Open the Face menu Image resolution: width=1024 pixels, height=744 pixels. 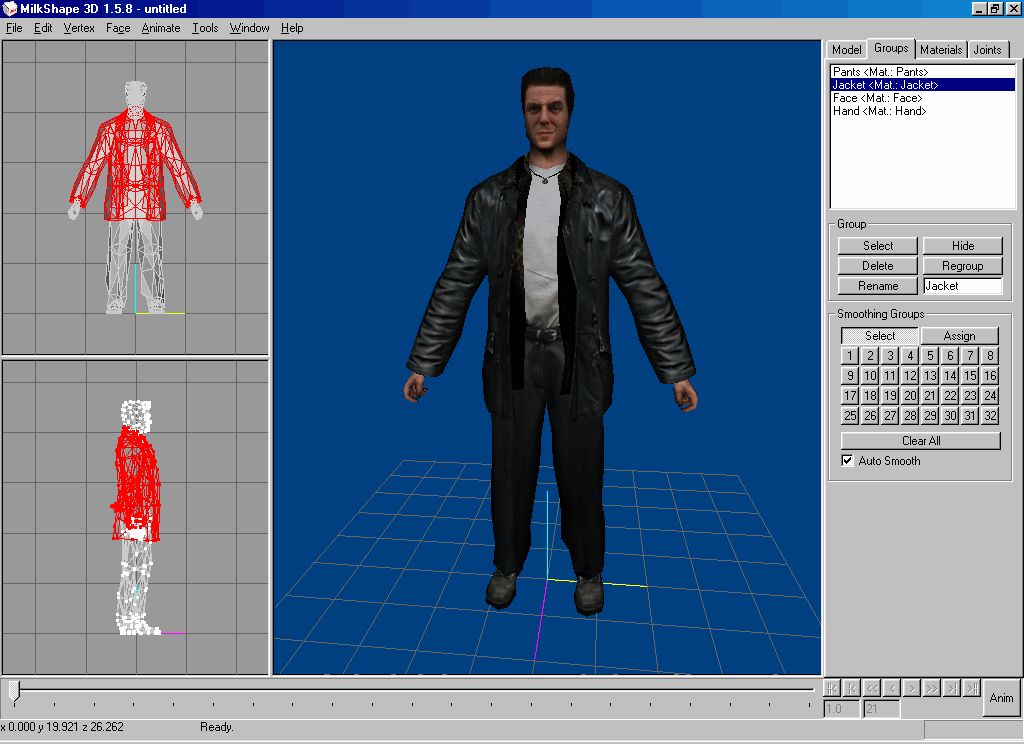tap(118, 28)
